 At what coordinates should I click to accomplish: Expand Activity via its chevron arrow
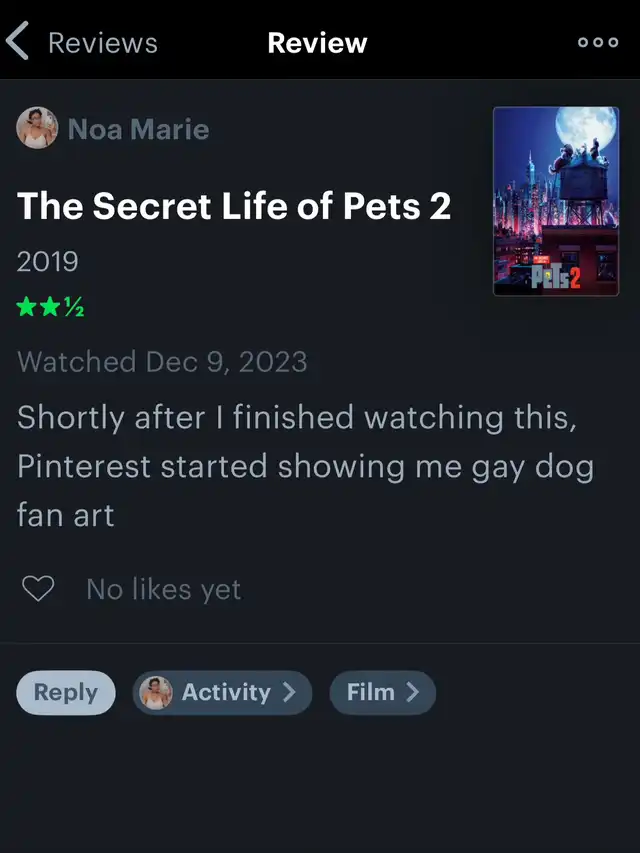tap(290, 692)
